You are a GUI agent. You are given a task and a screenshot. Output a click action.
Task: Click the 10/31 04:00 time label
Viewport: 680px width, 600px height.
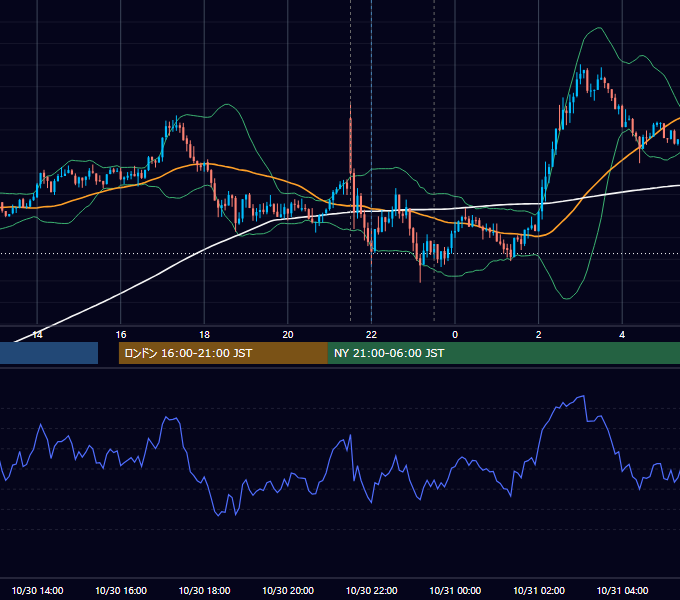pos(622,590)
